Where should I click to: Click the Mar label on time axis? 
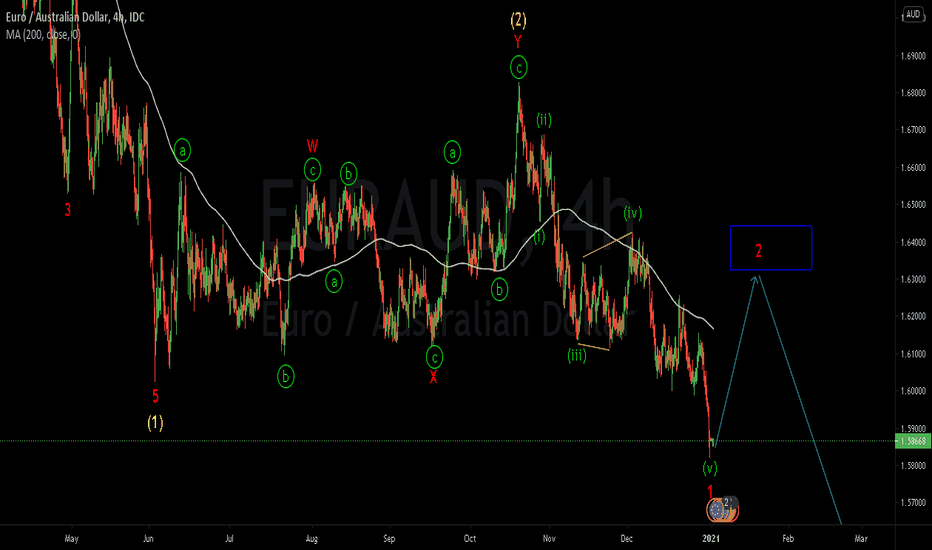coord(861,539)
